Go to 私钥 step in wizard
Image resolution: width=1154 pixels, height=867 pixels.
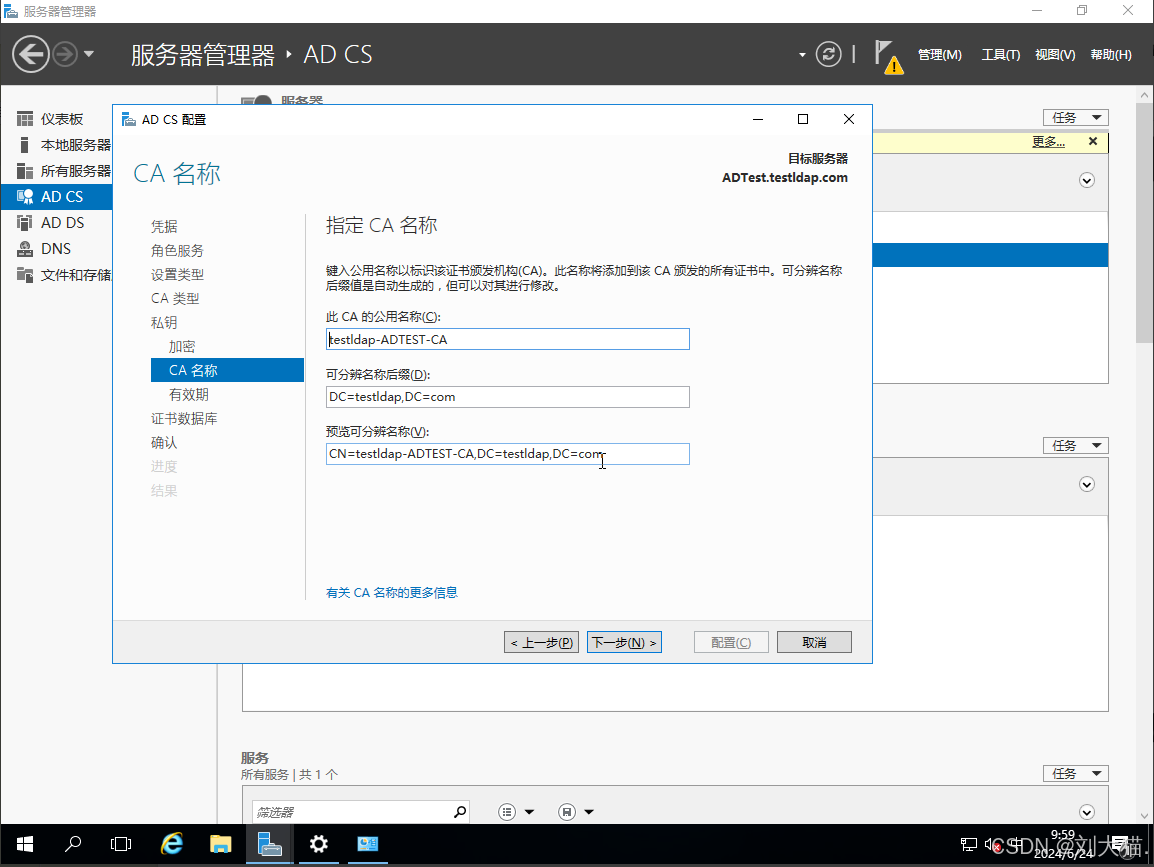click(164, 322)
